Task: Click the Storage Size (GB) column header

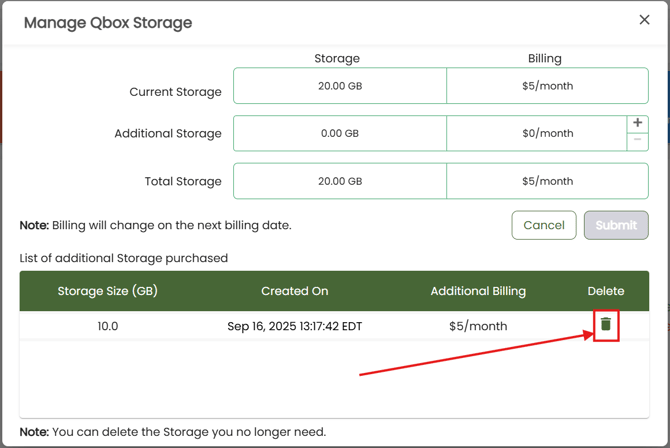Action: pos(108,291)
